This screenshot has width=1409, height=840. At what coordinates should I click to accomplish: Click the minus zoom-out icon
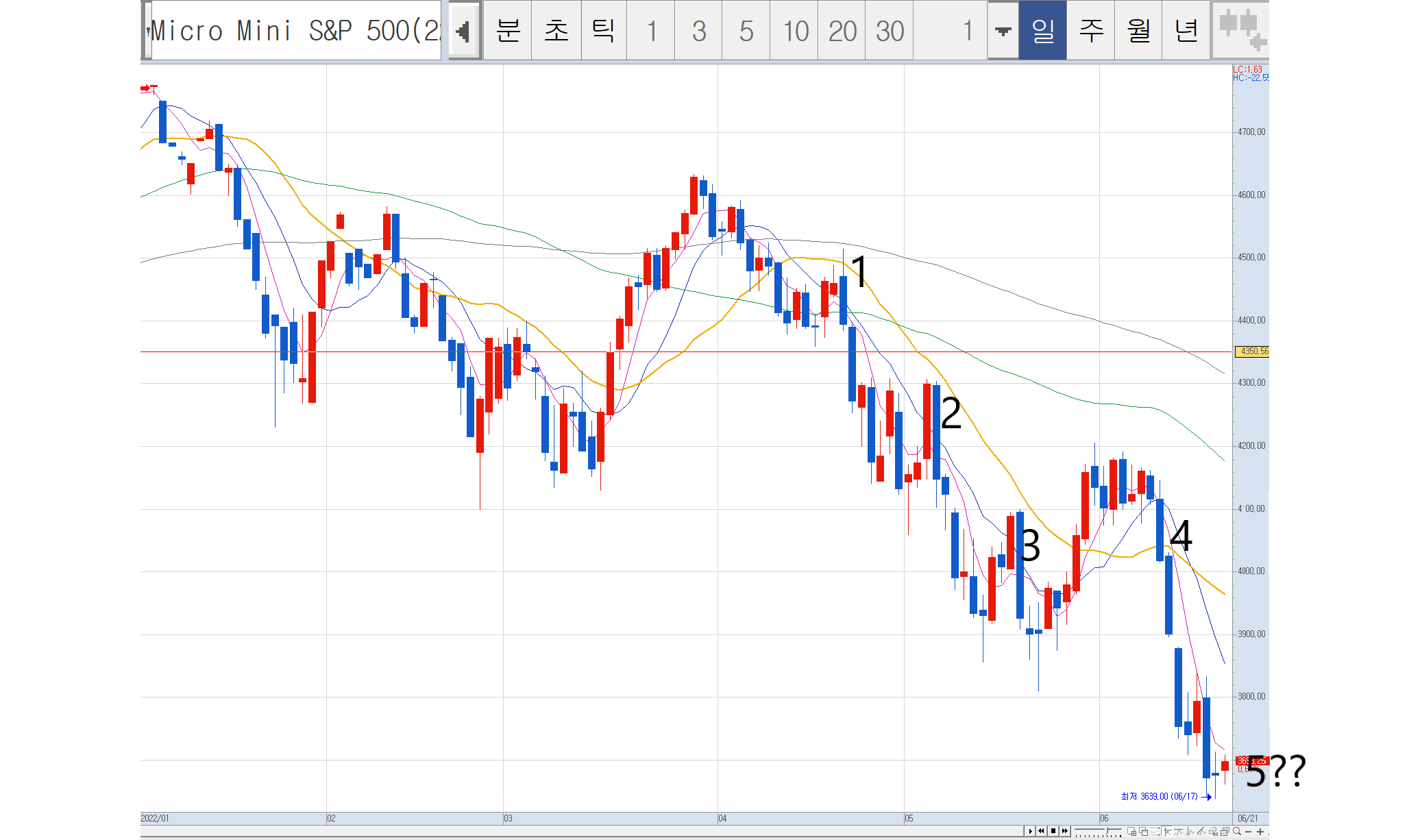click(x=1248, y=832)
